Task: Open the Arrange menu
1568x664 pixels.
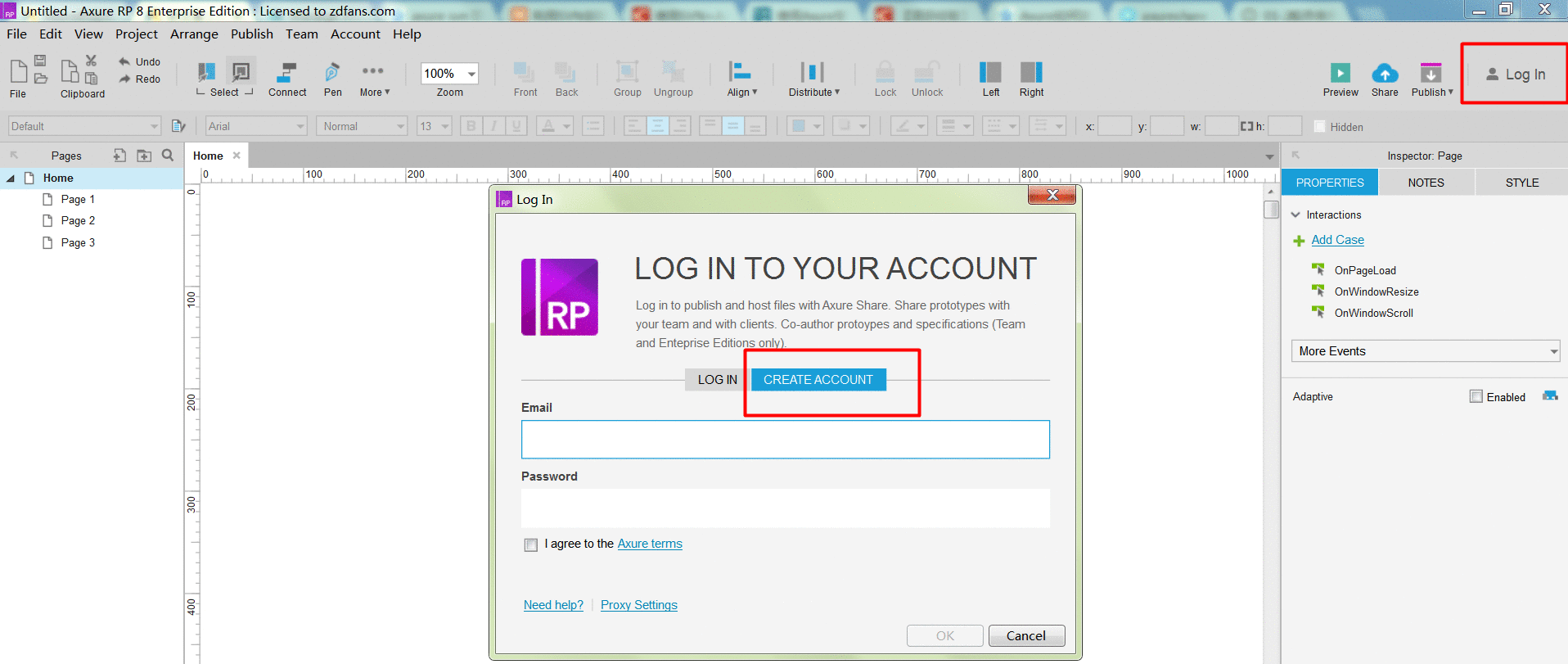Action: (x=194, y=34)
